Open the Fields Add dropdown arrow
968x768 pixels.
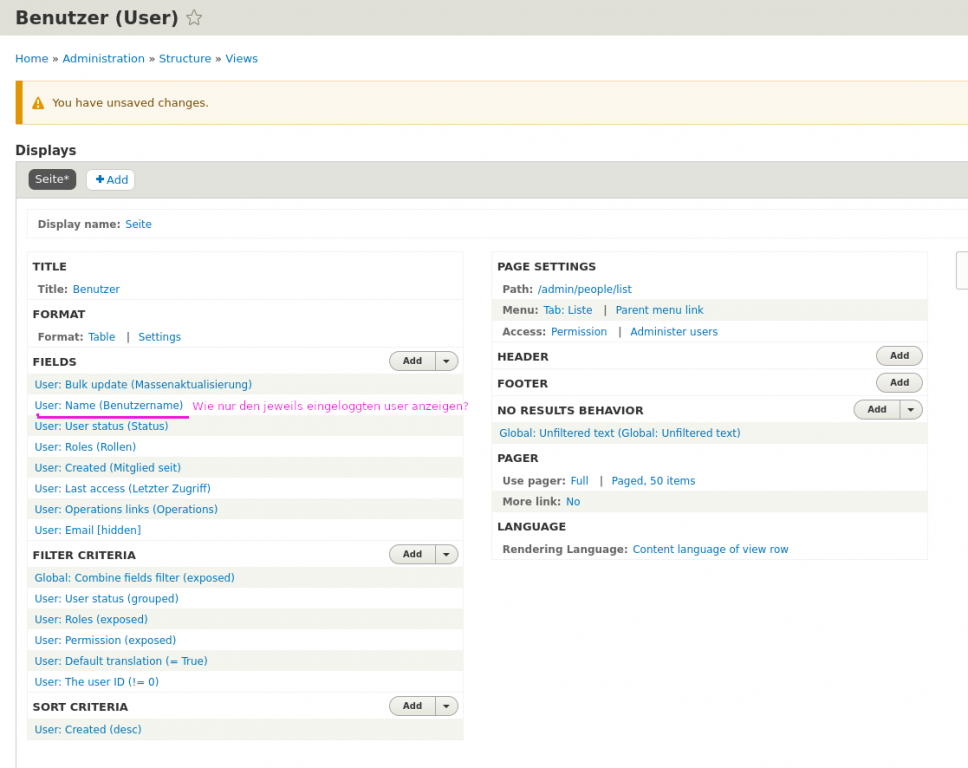pos(447,361)
